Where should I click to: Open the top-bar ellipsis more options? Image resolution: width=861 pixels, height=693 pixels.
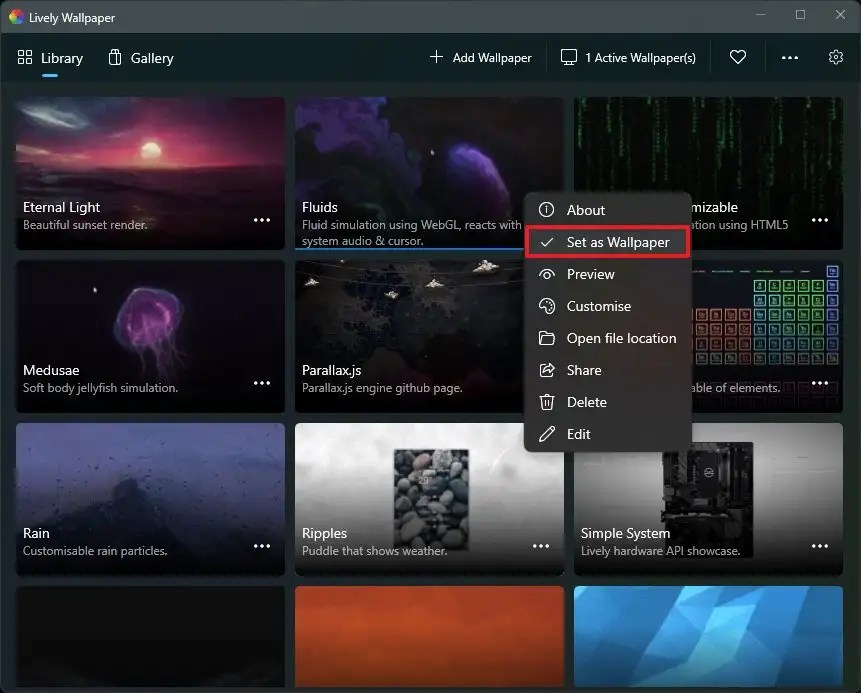[x=790, y=57]
